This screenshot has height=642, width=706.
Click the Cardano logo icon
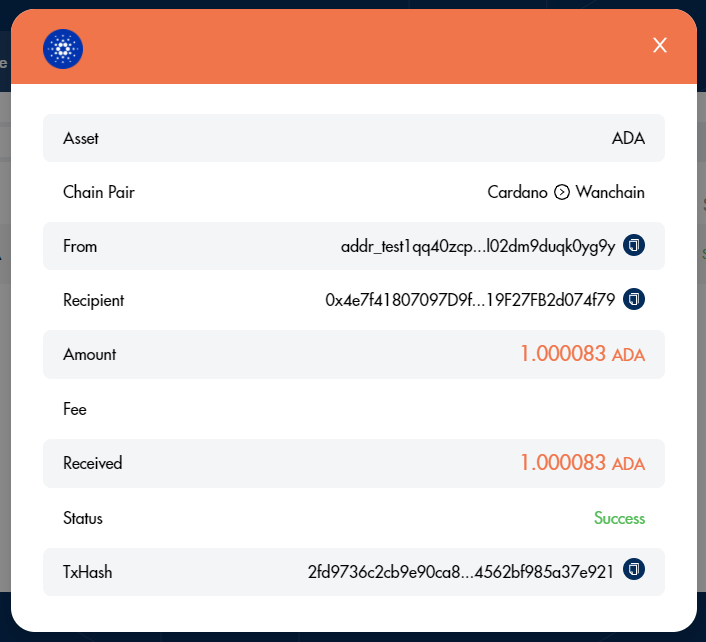point(63,49)
